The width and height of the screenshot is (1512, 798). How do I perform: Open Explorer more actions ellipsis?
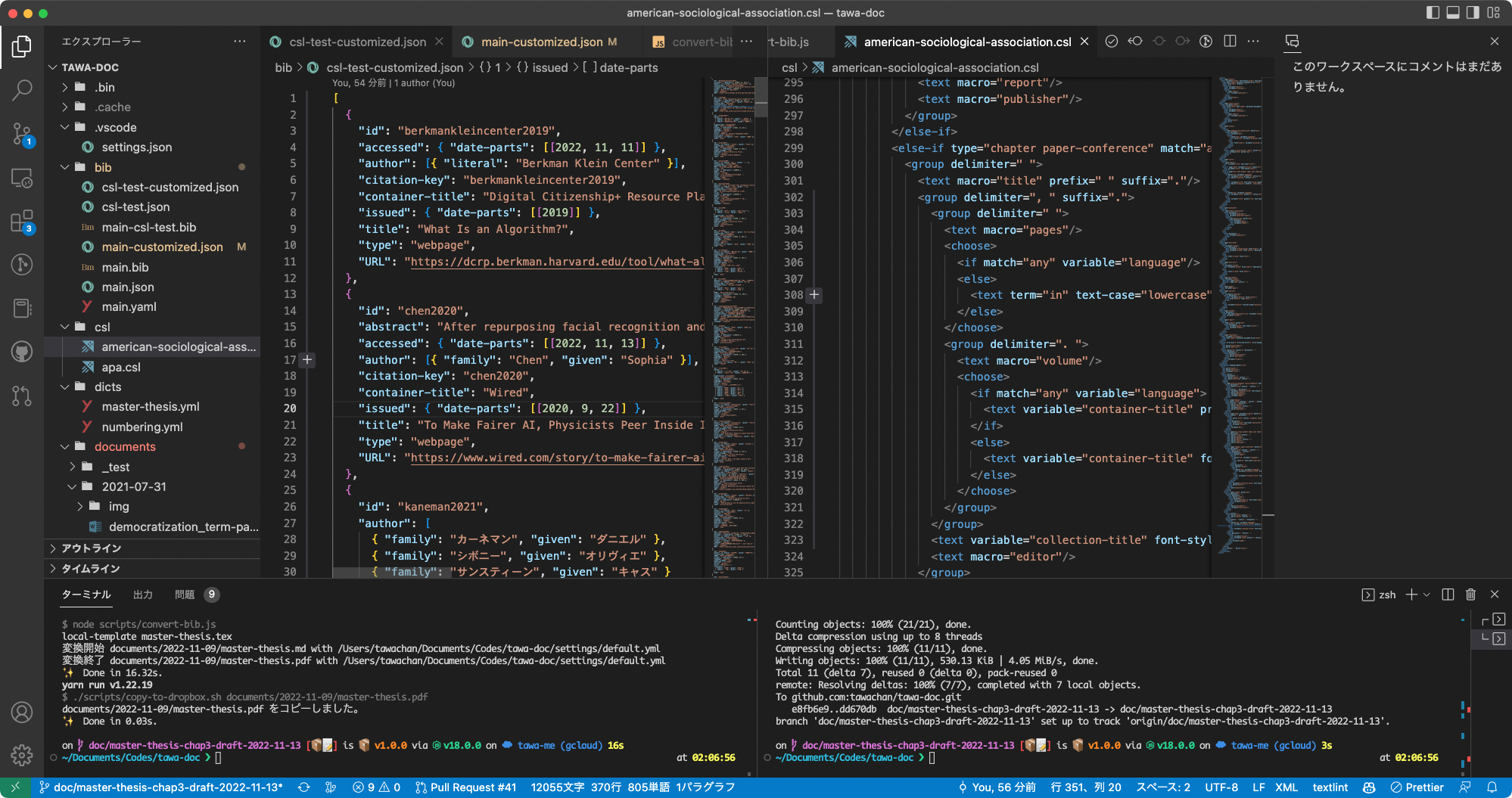pos(240,42)
